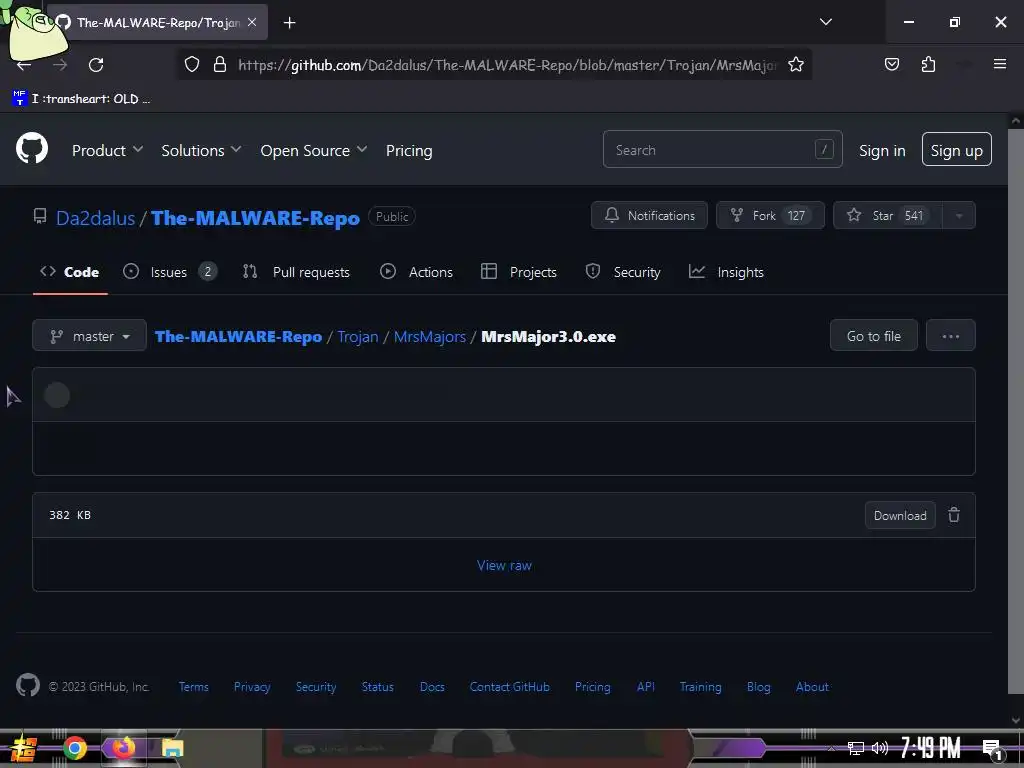Bookmark this page with the star icon
The width and height of the screenshot is (1024, 768).
(x=795, y=64)
